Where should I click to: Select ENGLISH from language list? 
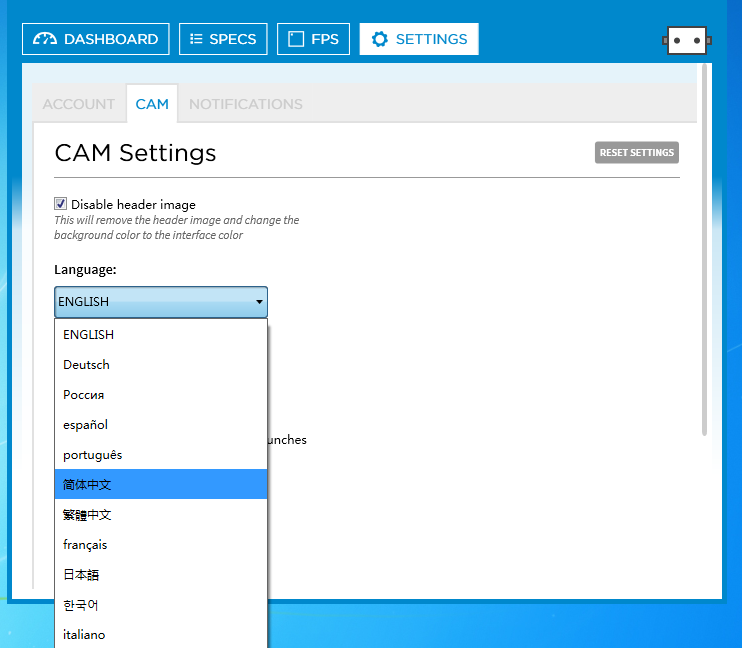pos(89,335)
